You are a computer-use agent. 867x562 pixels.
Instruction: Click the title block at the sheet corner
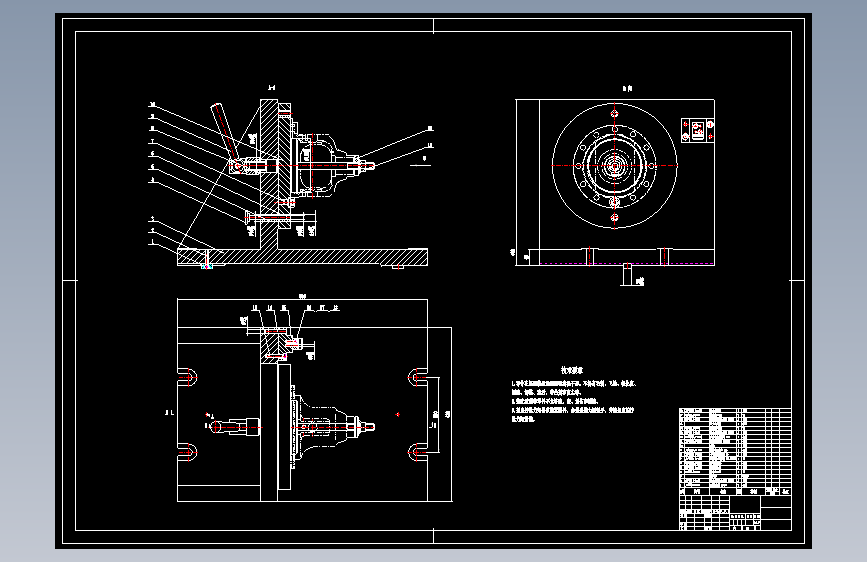[735, 513]
